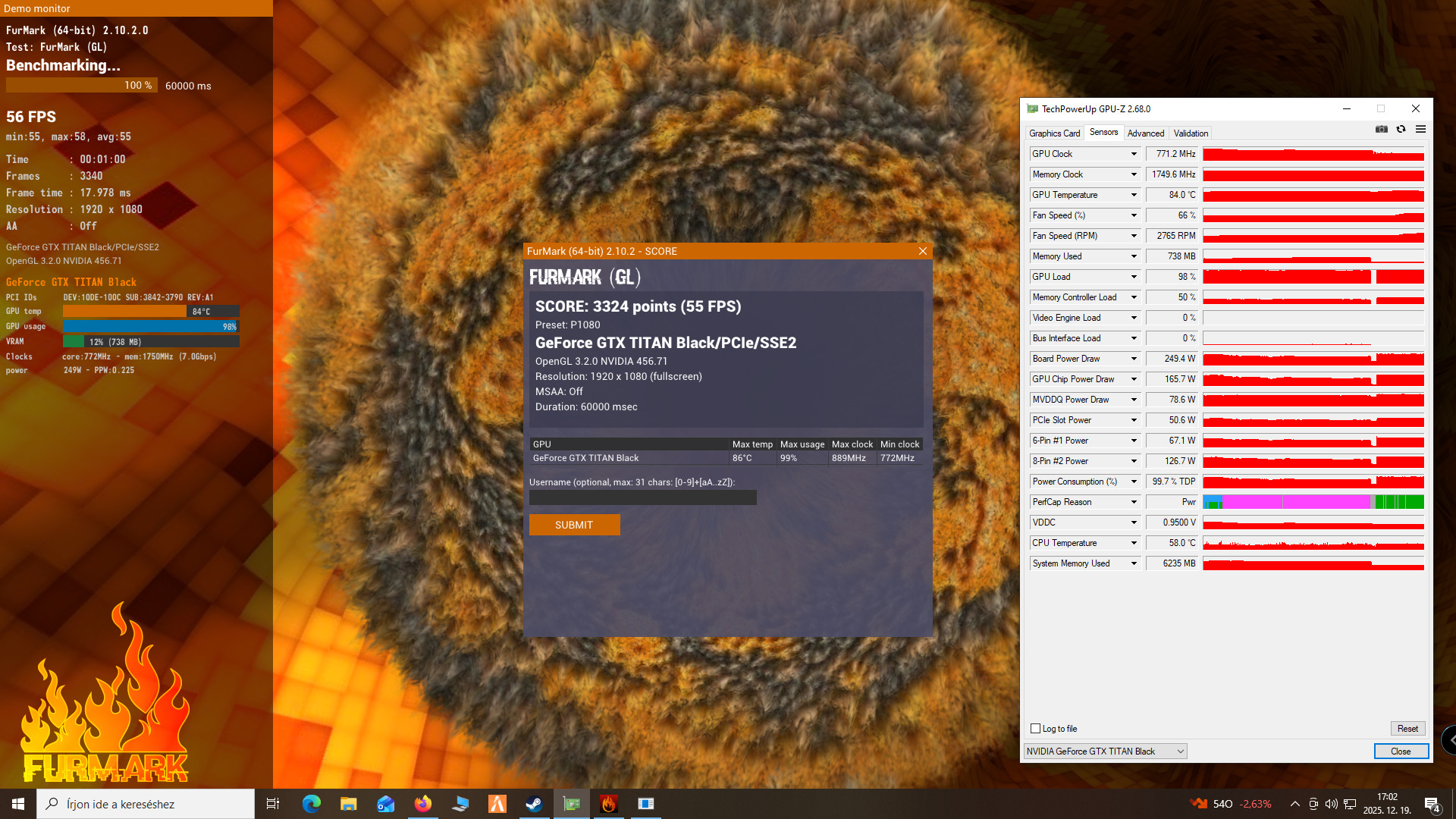Click the Username input field
1456x819 pixels.
coord(642,497)
